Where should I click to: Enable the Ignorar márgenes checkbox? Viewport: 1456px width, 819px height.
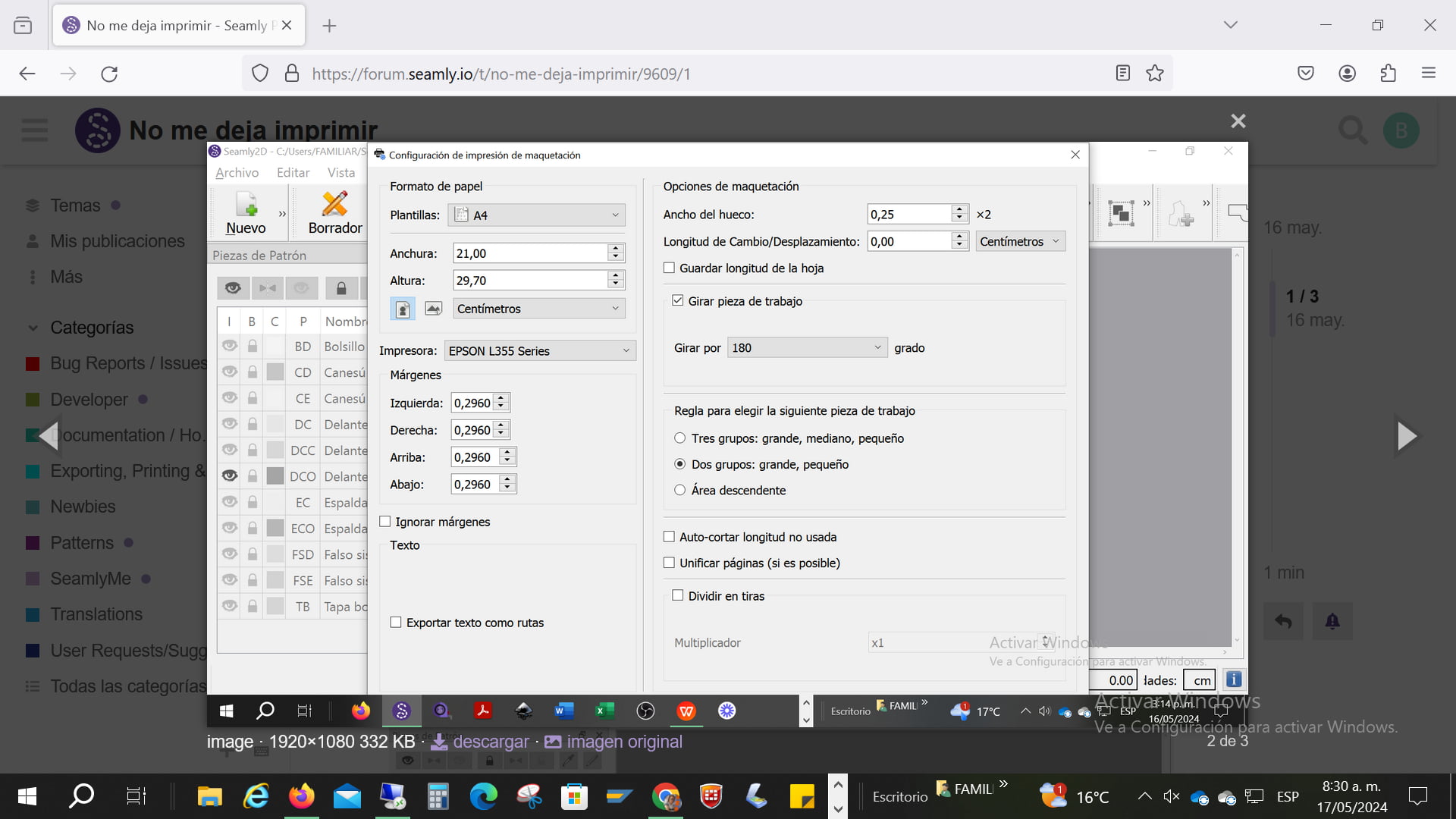pyautogui.click(x=385, y=522)
